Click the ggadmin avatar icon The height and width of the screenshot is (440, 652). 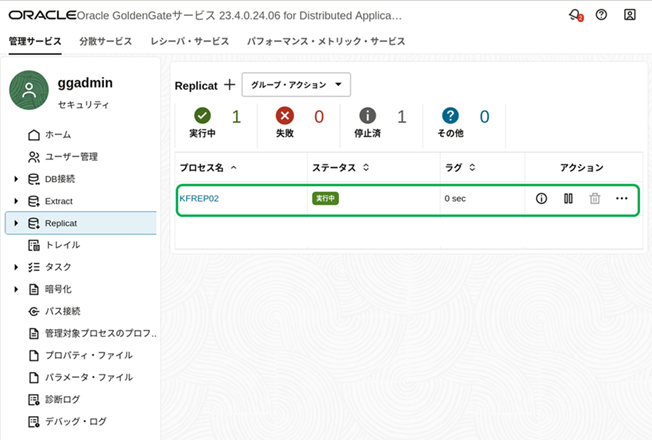click(29, 90)
